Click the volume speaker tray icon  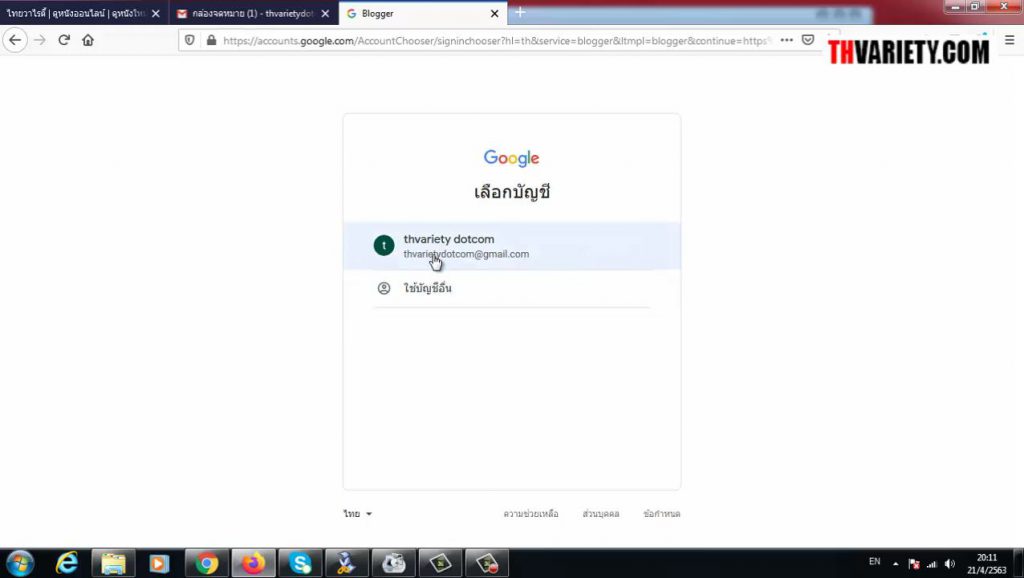click(950, 564)
